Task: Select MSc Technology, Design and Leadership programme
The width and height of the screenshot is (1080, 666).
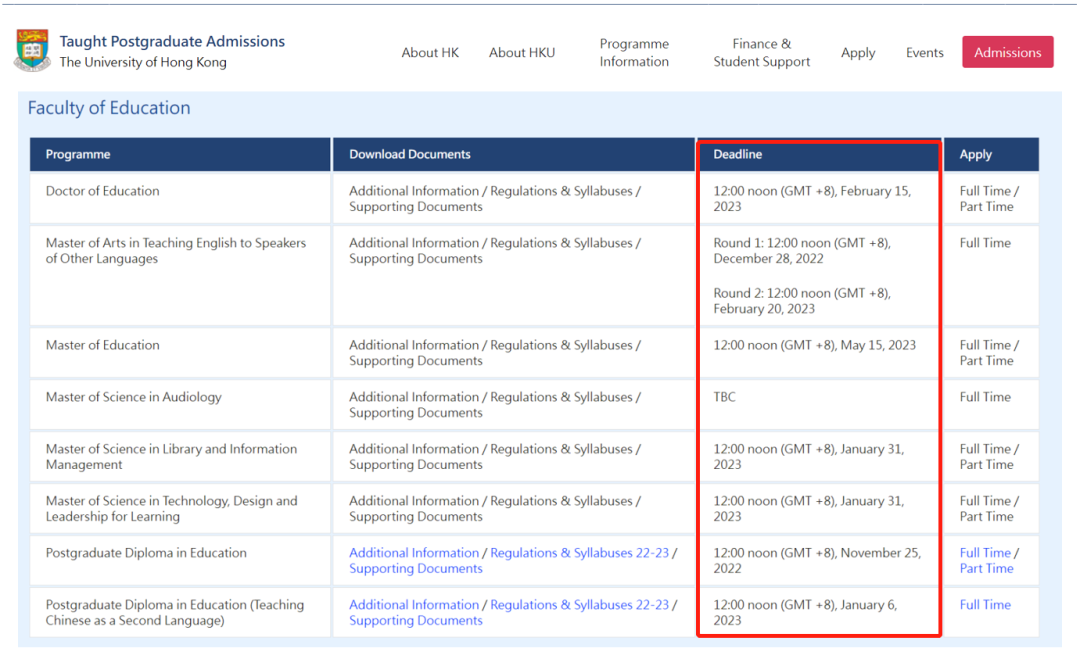Action: click(x=172, y=508)
